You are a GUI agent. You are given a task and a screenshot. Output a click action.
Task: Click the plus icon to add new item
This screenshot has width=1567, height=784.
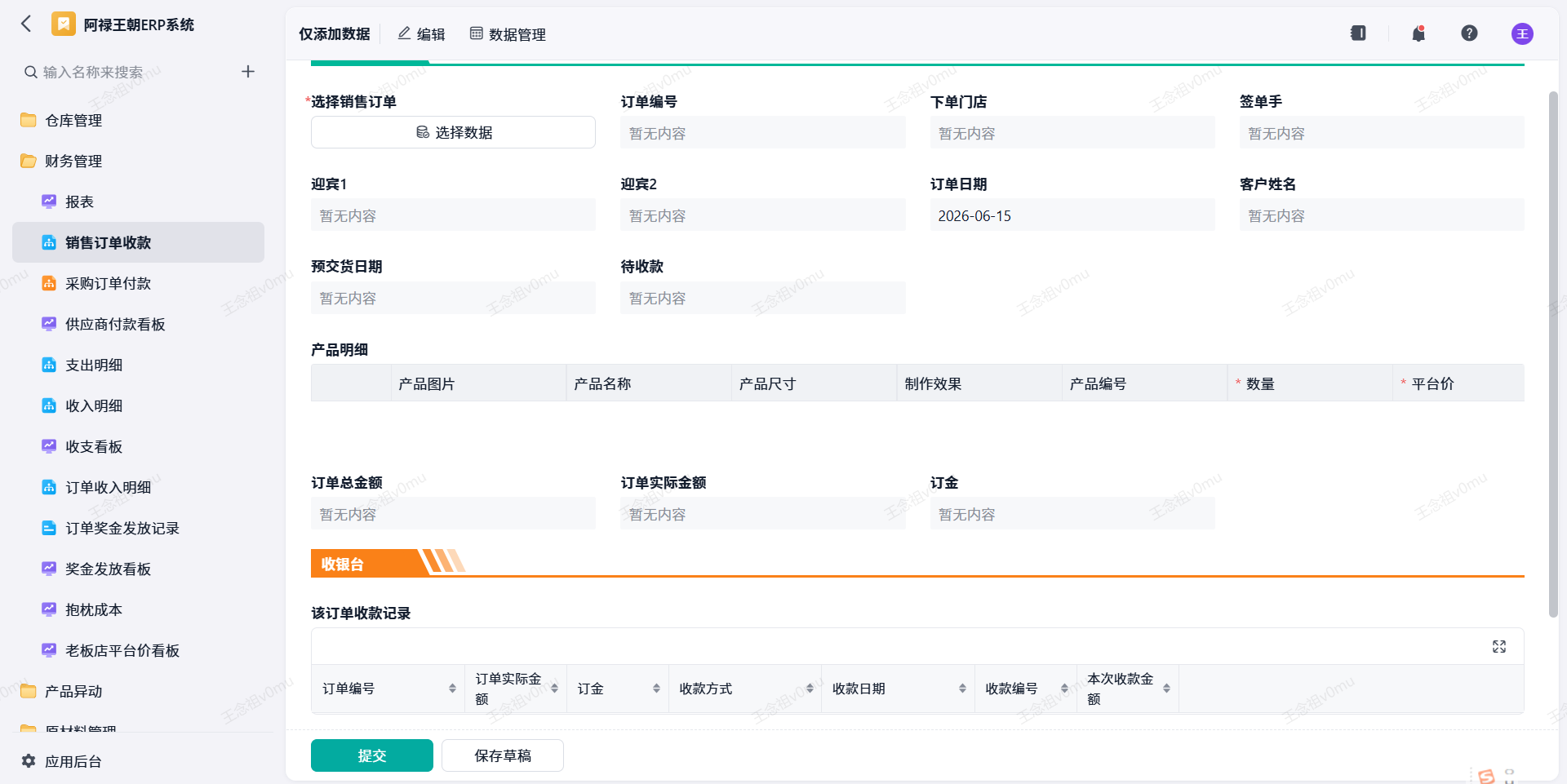click(x=248, y=72)
